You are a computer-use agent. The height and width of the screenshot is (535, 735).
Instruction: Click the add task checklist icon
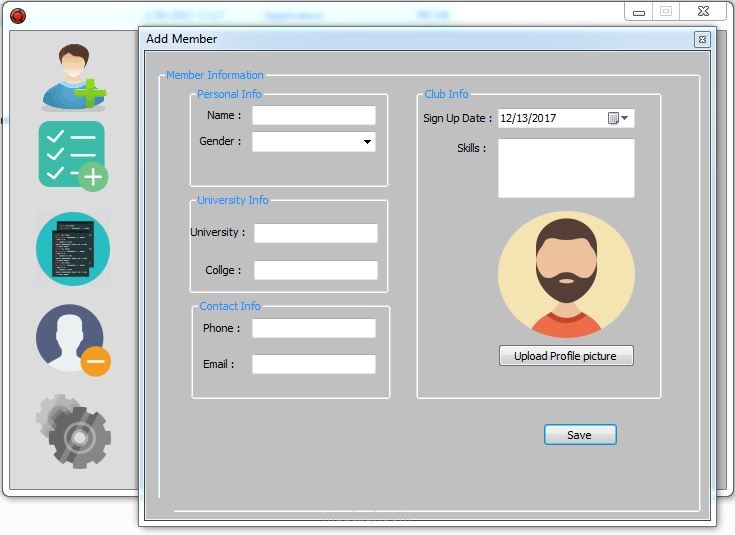click(73, 156)
